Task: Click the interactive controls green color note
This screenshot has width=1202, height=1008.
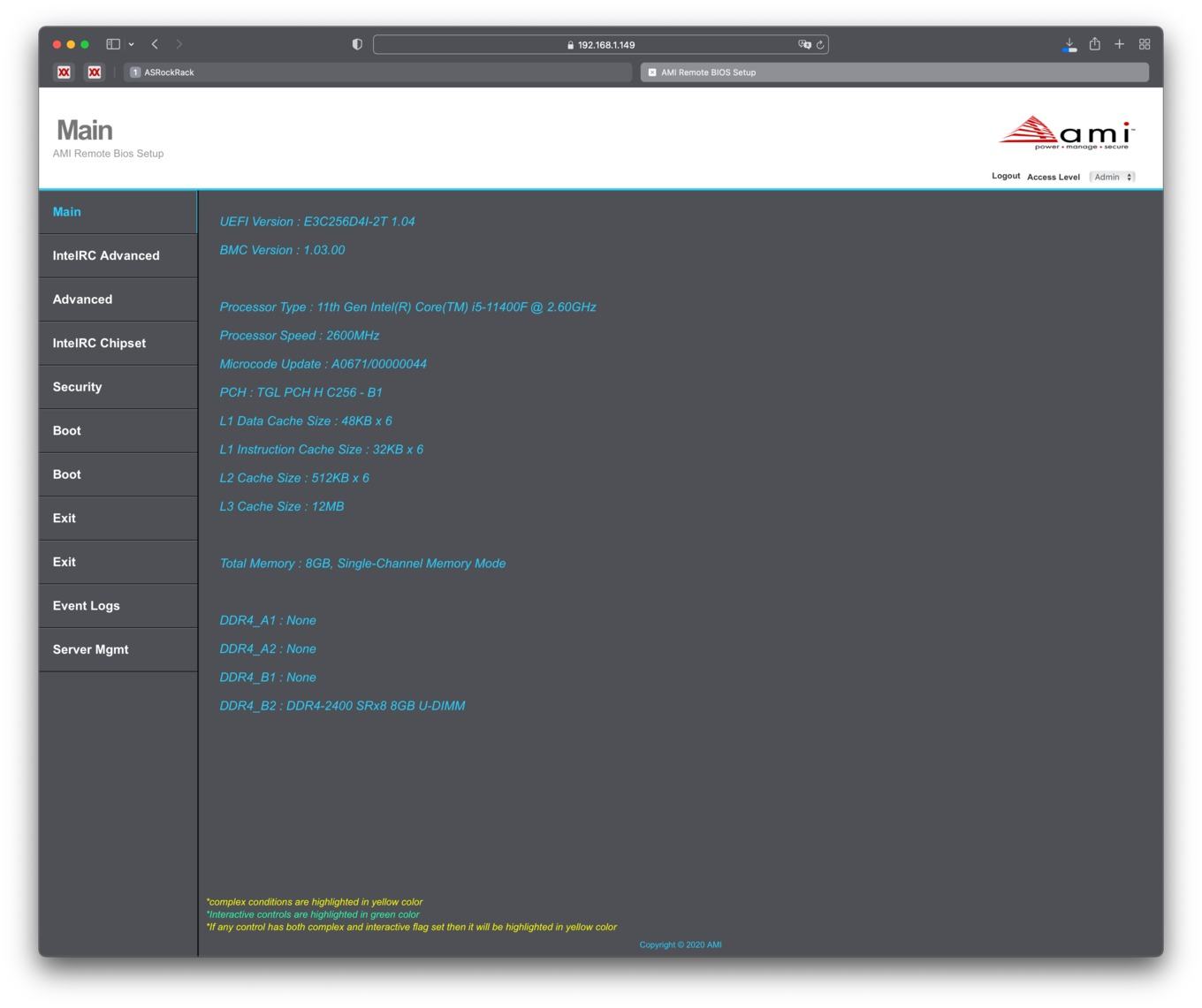Action: pos(313,914)
